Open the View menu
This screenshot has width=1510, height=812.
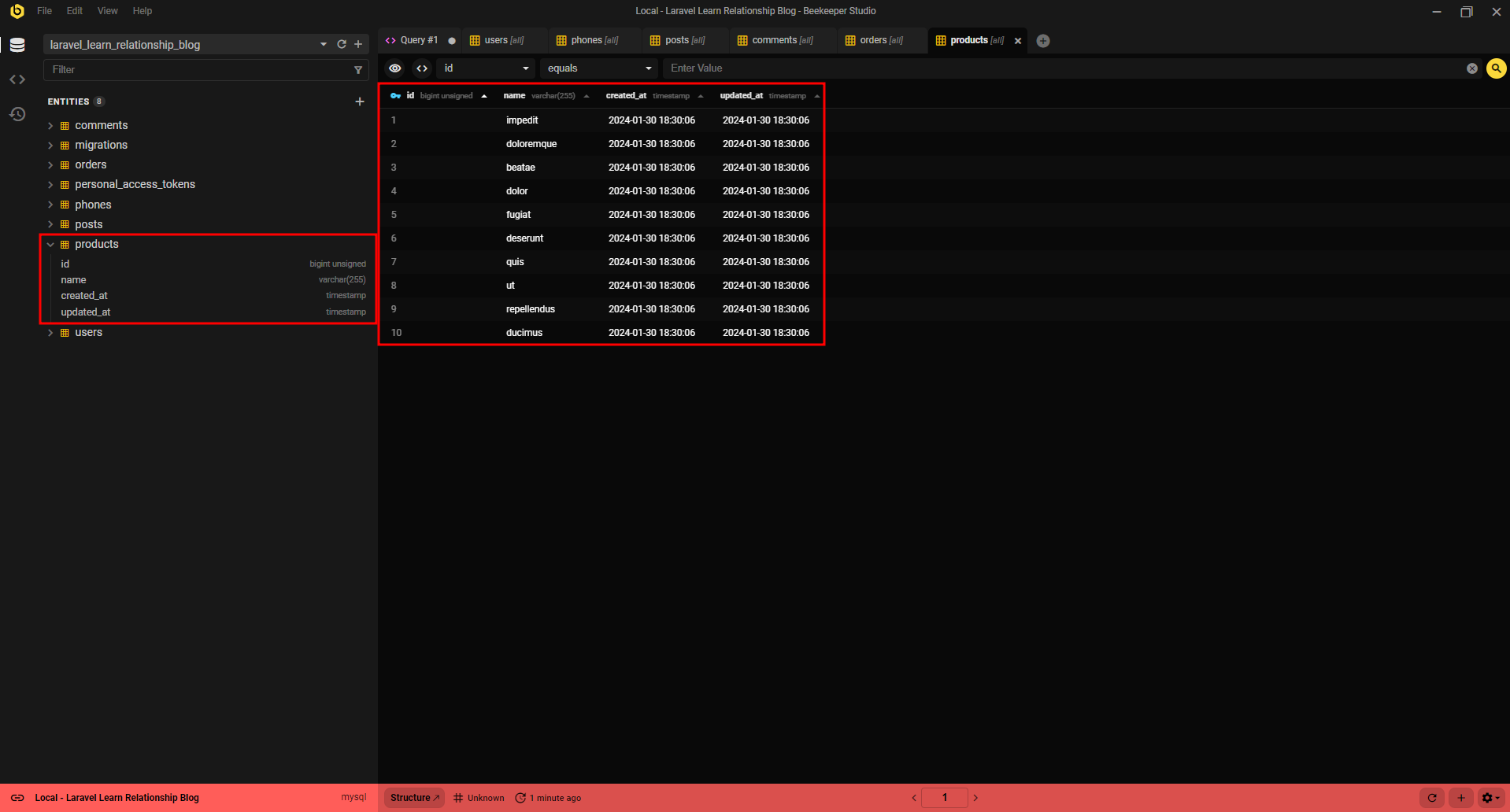coord(107,11)
